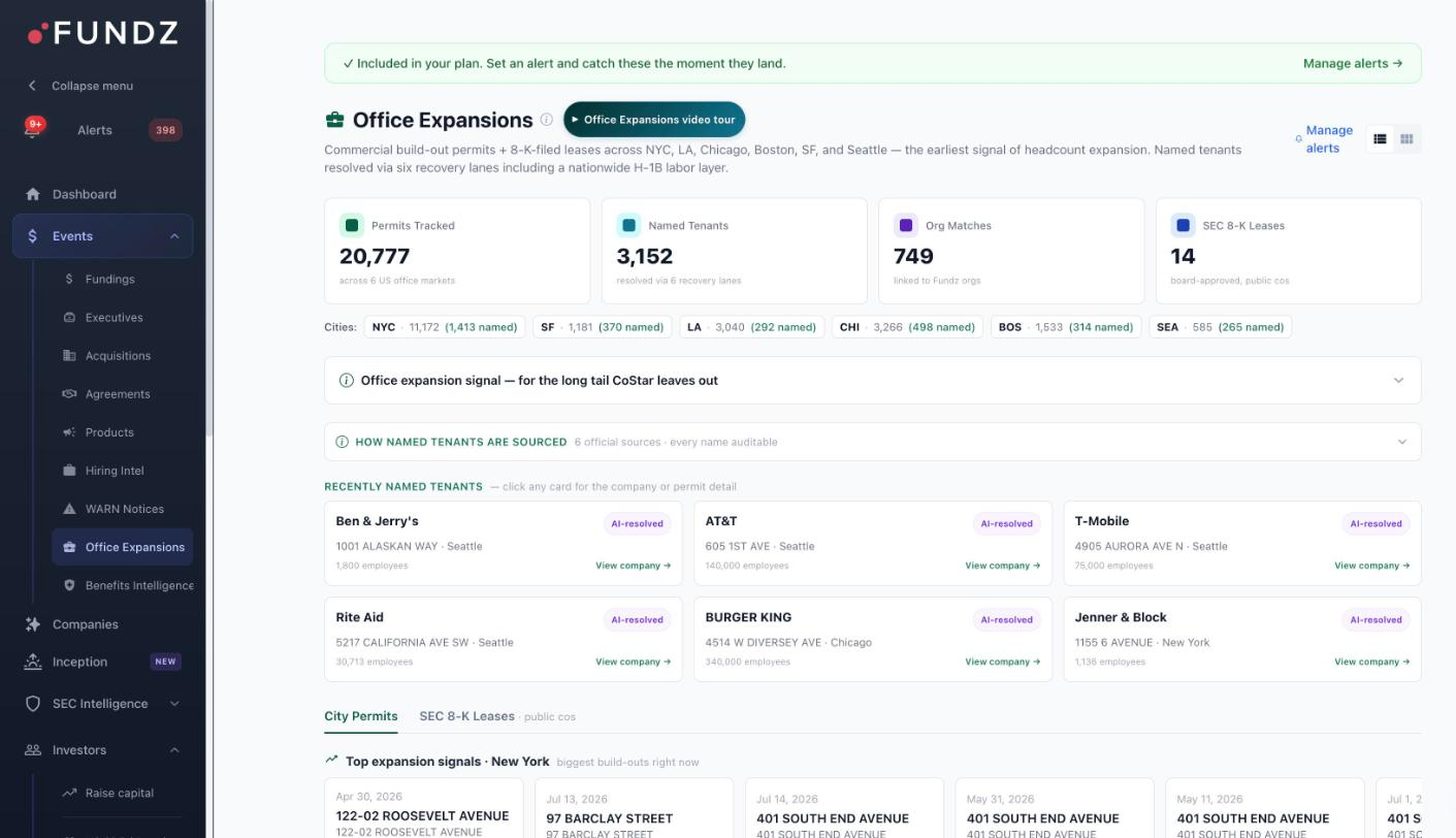Open the Permits Tracked stat card
This screenshot has height=838, width=1456.
457,251
